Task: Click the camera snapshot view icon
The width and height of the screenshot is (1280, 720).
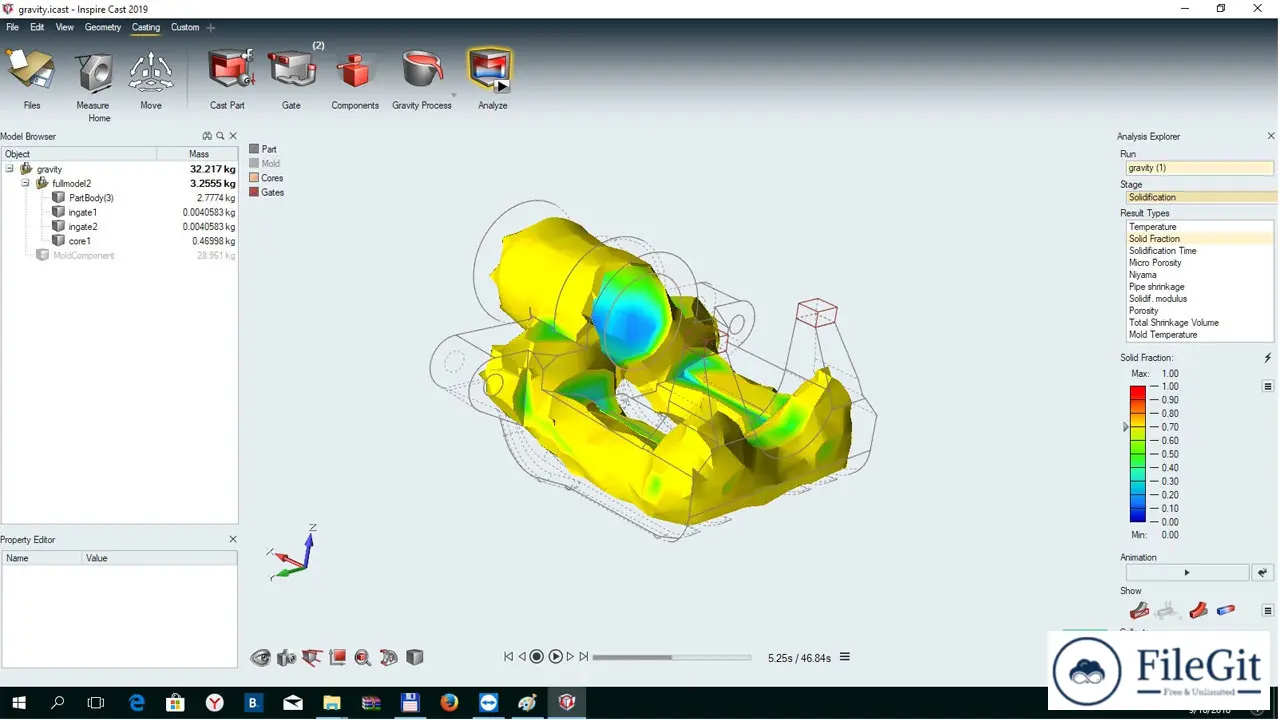Action: [x=286, y=657]
